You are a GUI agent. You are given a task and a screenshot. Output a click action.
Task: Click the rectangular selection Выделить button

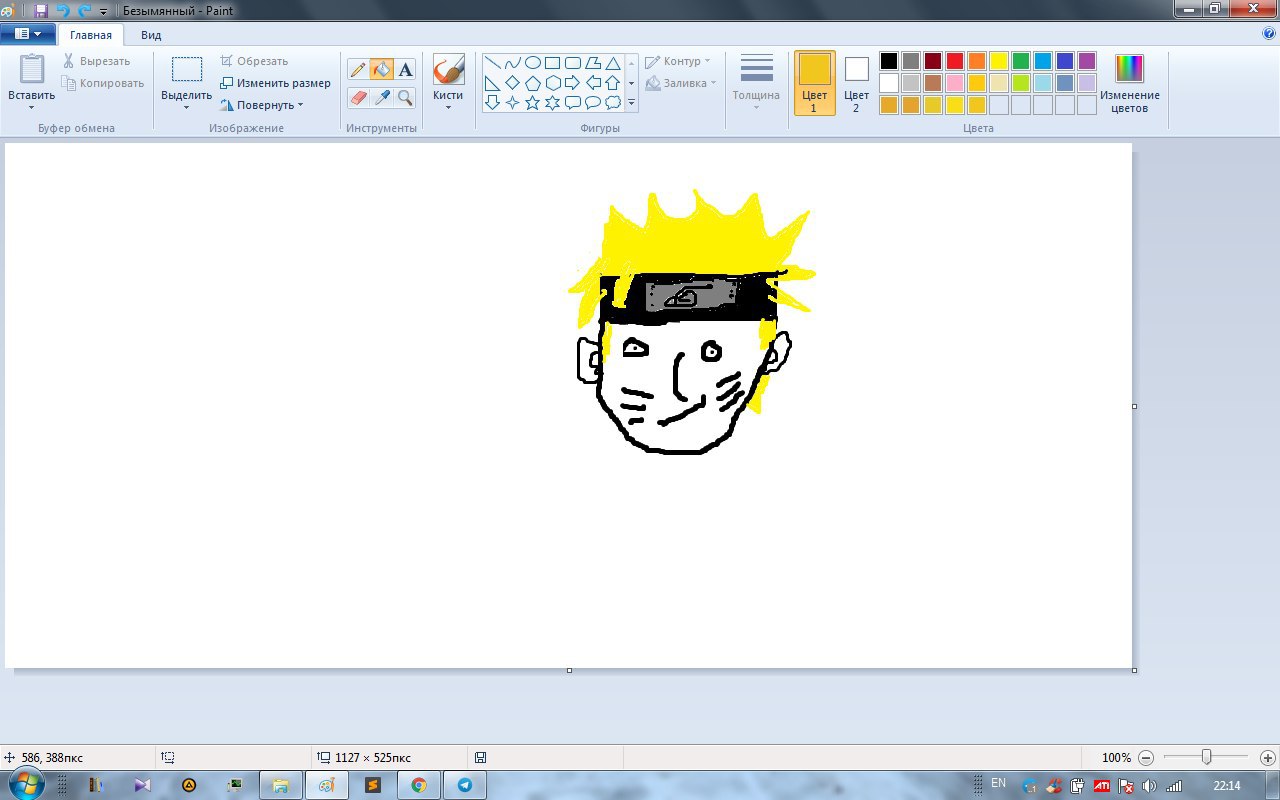186,70
